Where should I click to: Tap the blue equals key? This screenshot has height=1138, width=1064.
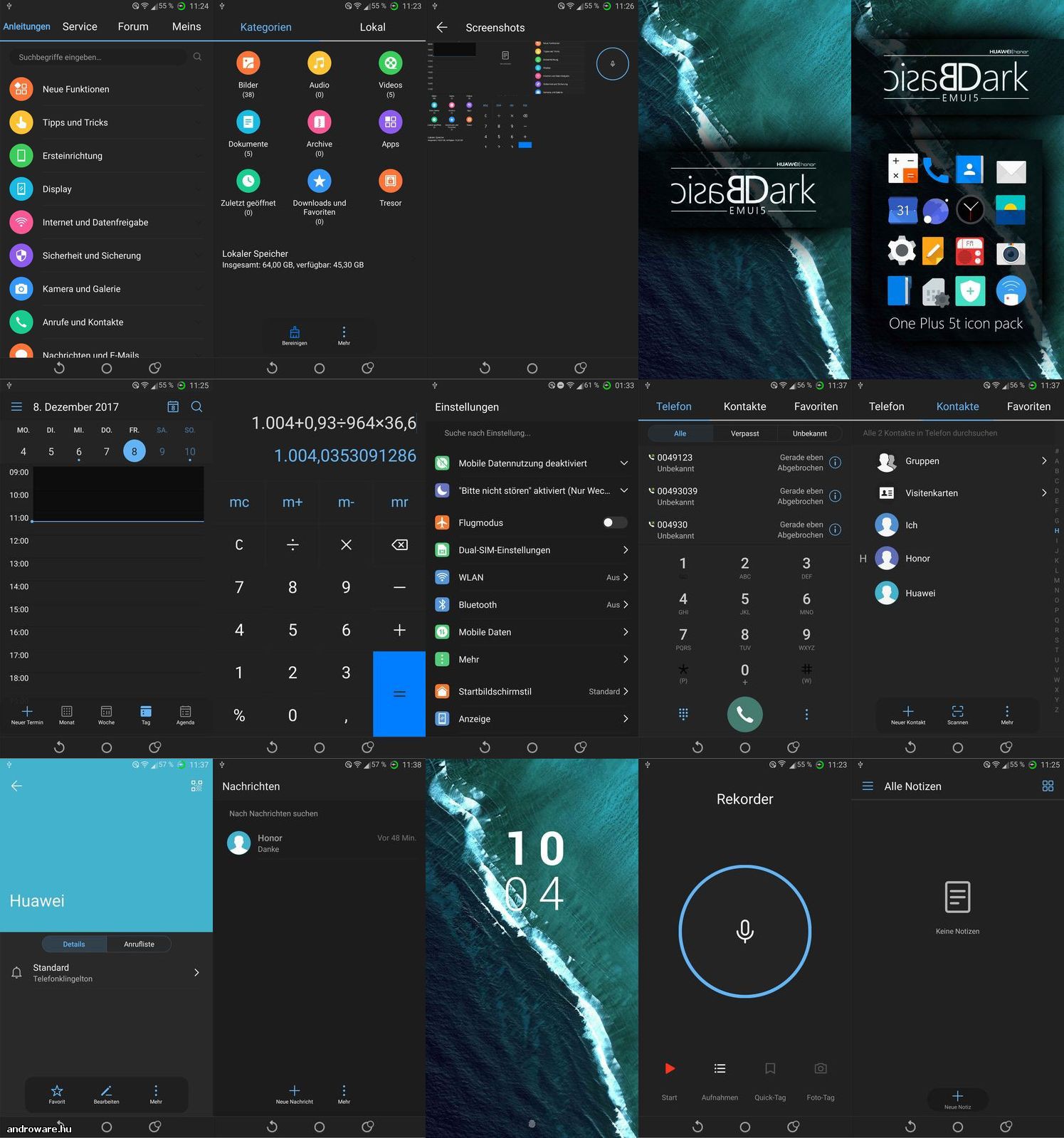click(x=399, y=693)
